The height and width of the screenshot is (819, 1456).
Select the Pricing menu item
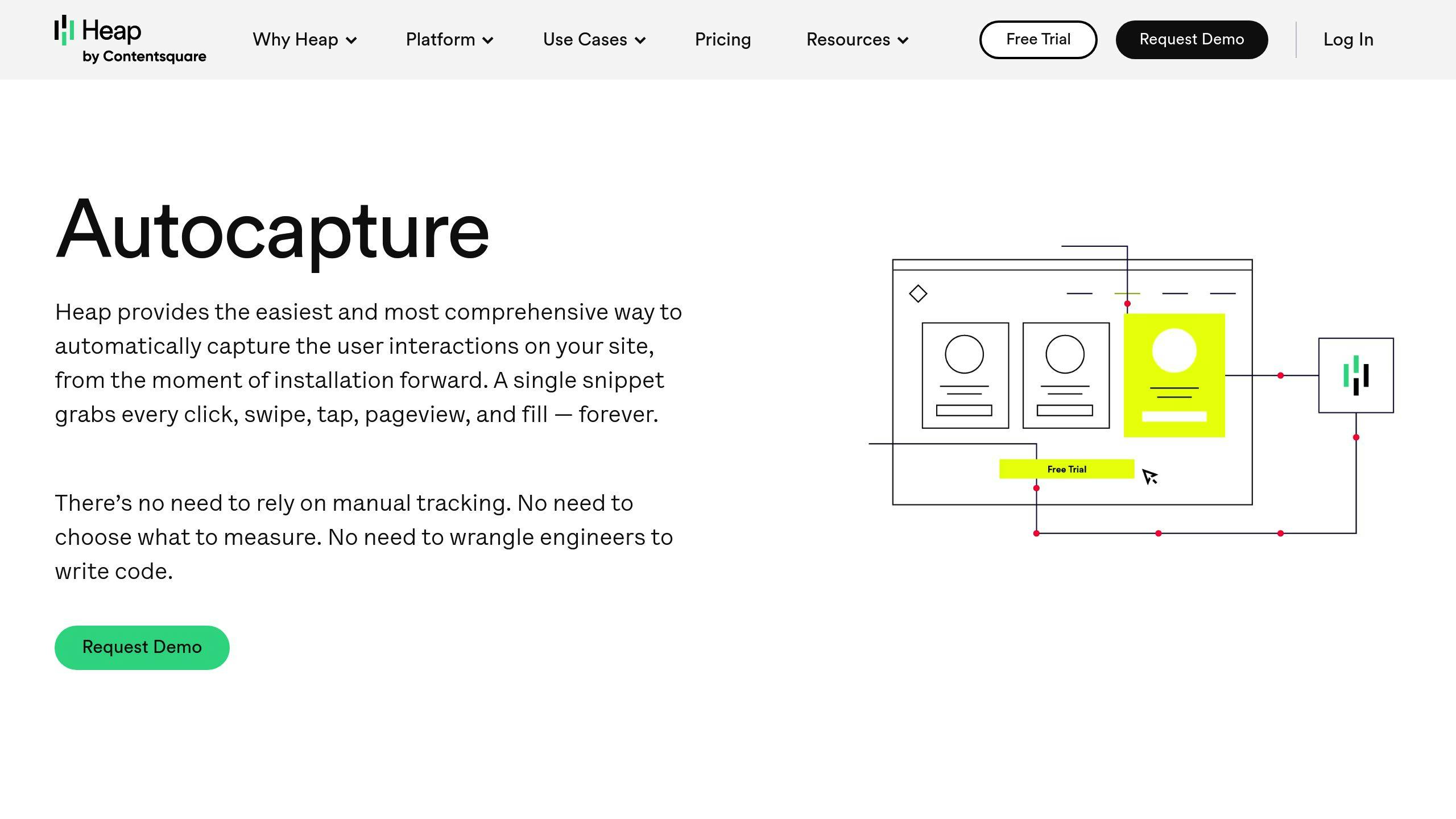[723, 39]
